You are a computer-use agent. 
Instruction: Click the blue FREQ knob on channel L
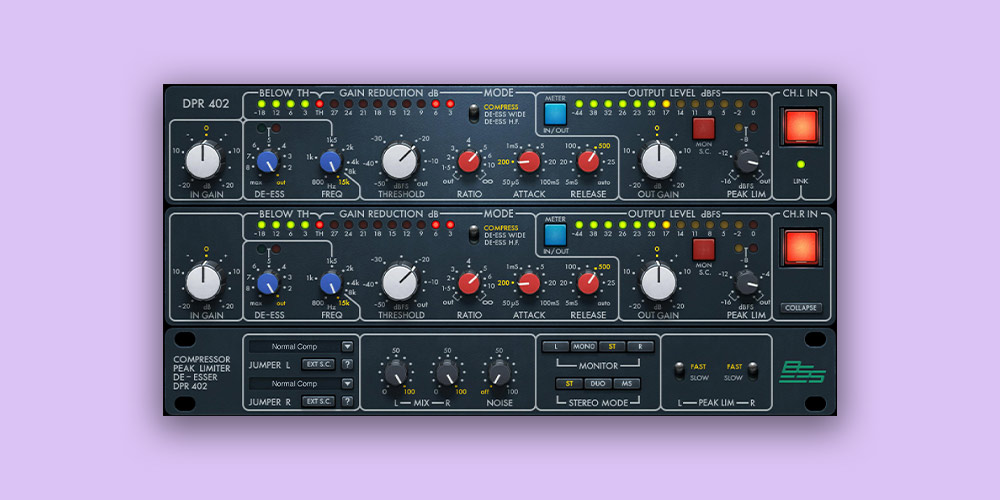[x=330, y=161]
